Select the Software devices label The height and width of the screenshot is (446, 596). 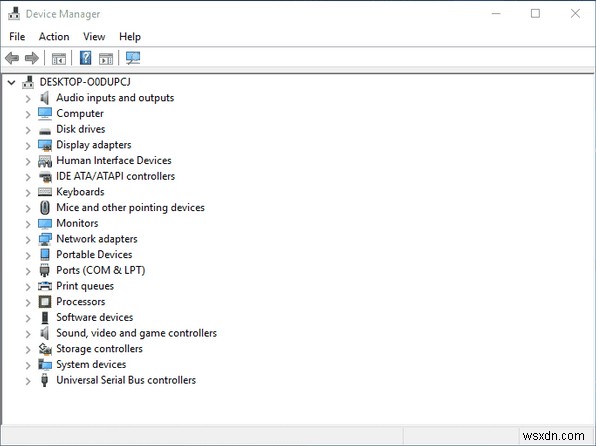click(x=95, y=317)
